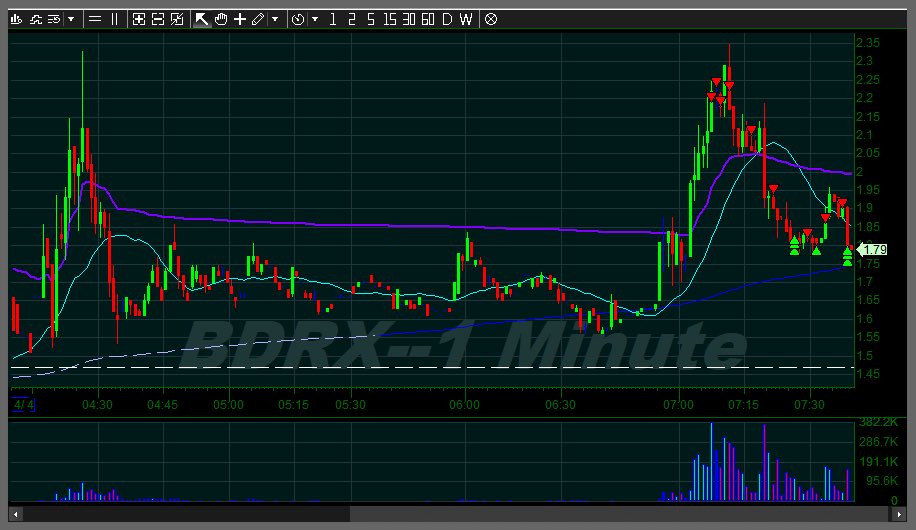Switch to Daily (D) interval
Image resolution: width=916 pixels, height=530 pixels.
447,19
